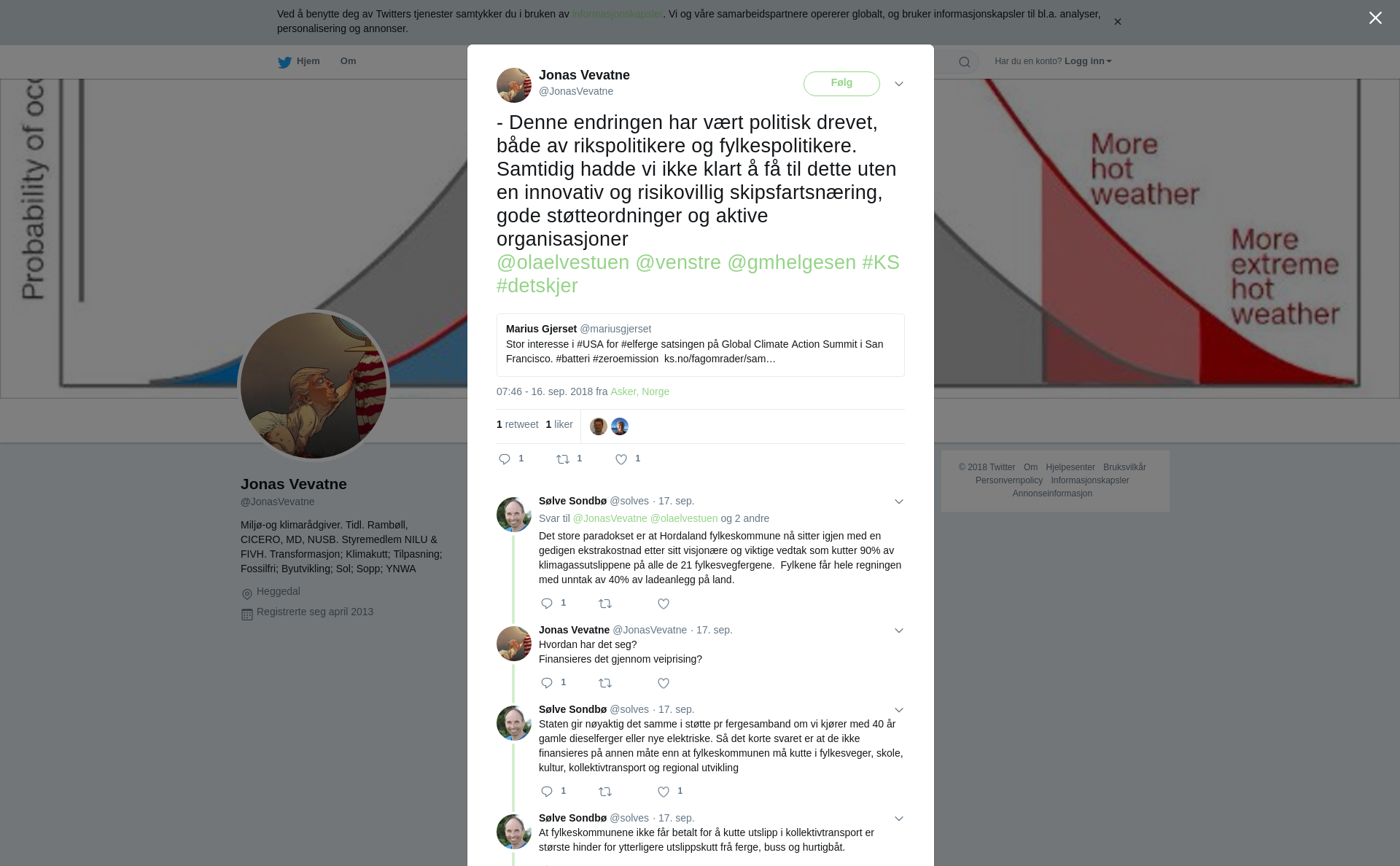The height and width of the screenshot is (866, 1400).
Task: Close the tweet overlay with top-right X
Action: pos(1375,18)
